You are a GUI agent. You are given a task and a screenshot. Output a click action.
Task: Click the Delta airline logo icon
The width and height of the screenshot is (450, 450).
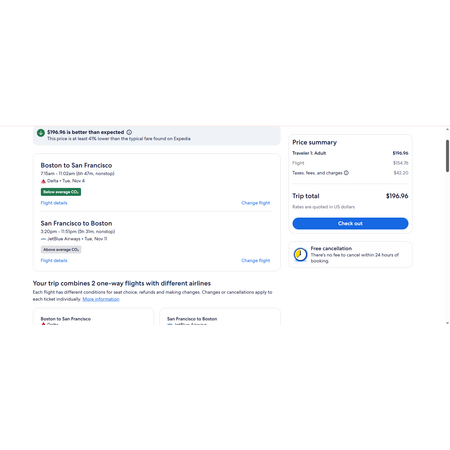pos(43,181)
